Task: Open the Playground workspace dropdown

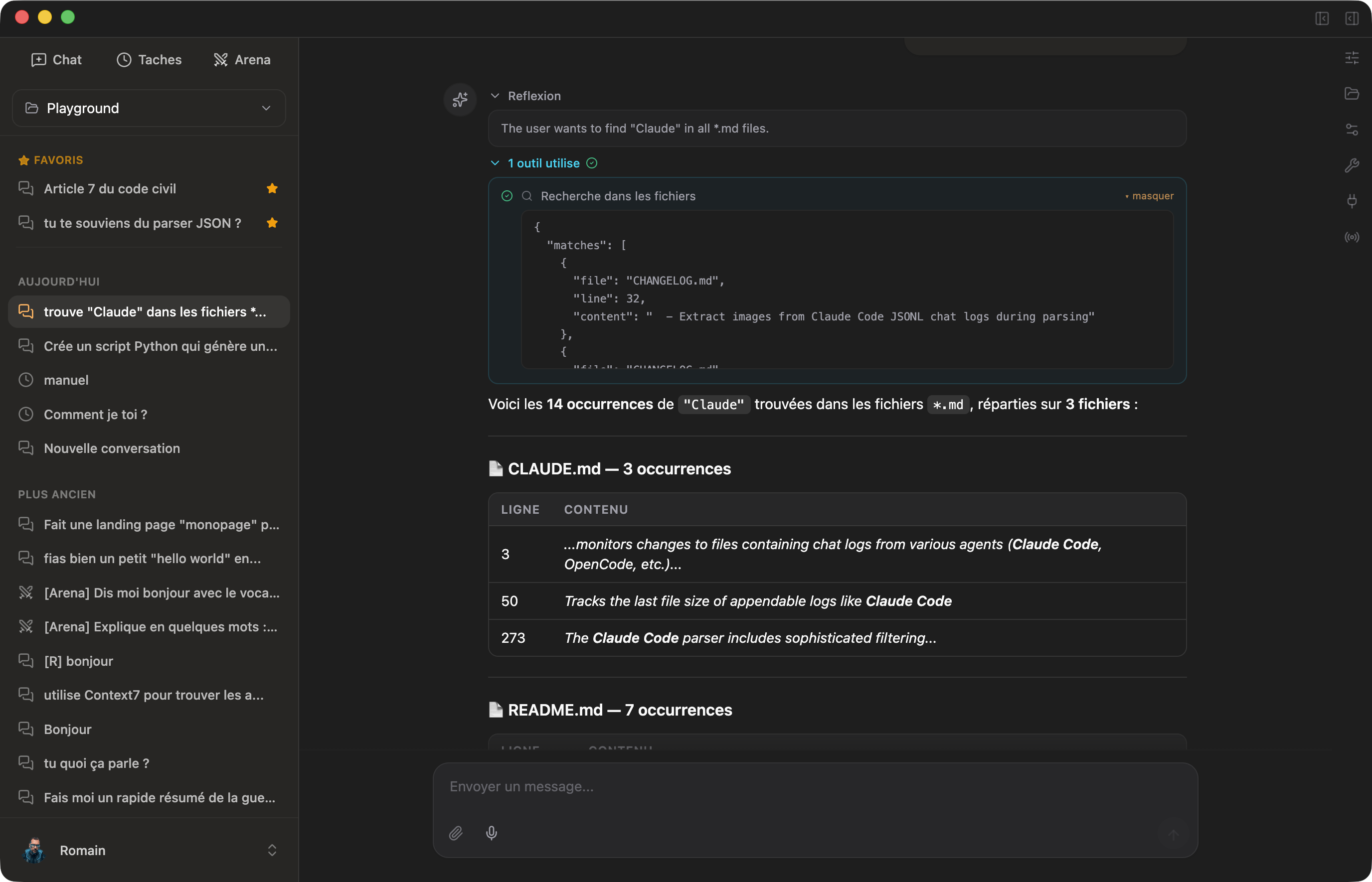Action: click(x=149, y=108)
